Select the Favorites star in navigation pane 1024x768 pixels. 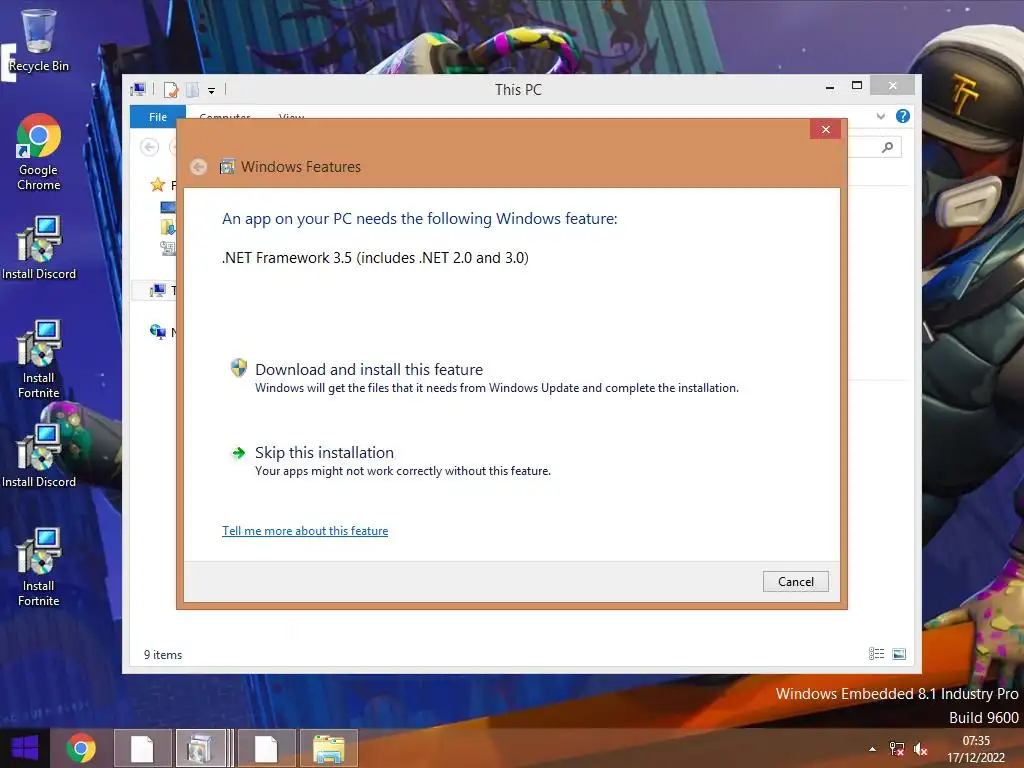click(x=157, y=185)
